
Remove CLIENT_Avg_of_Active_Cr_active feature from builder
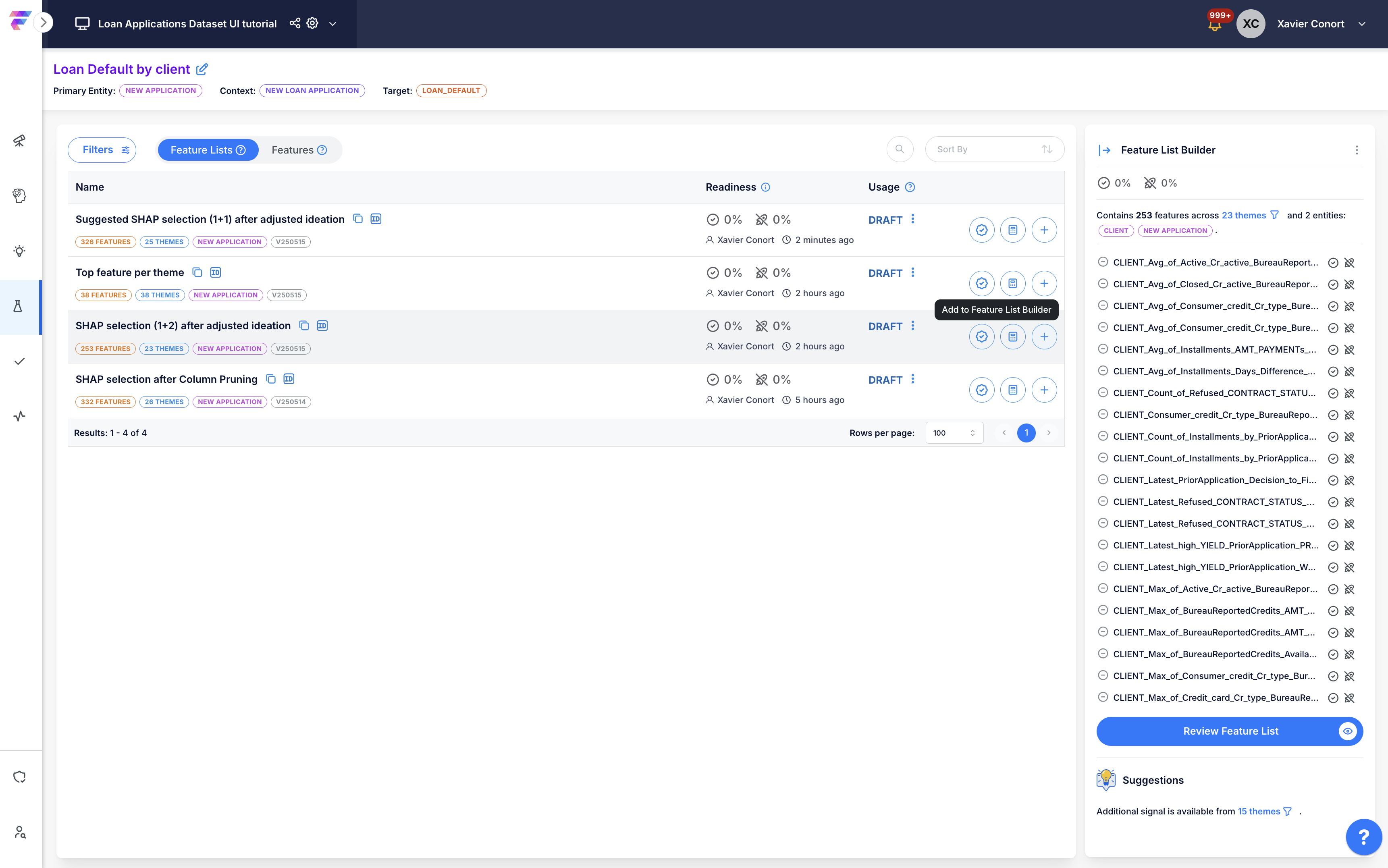click(x=1103, y=262)
